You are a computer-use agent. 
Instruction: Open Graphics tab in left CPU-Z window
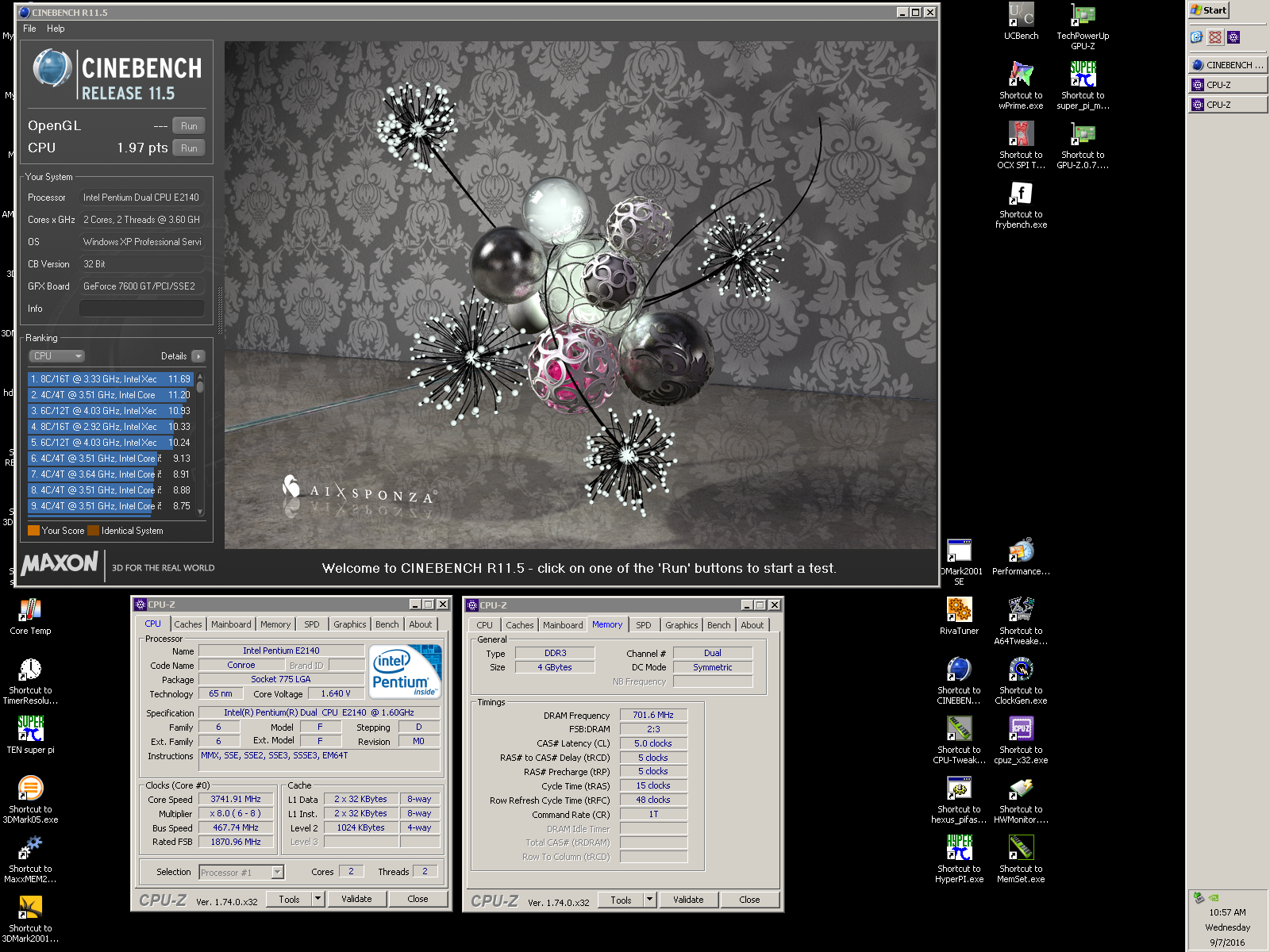350,624
